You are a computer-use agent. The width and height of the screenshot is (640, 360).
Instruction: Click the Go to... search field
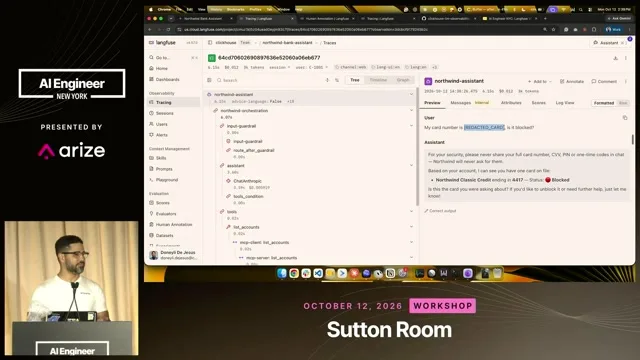[173, 58]
